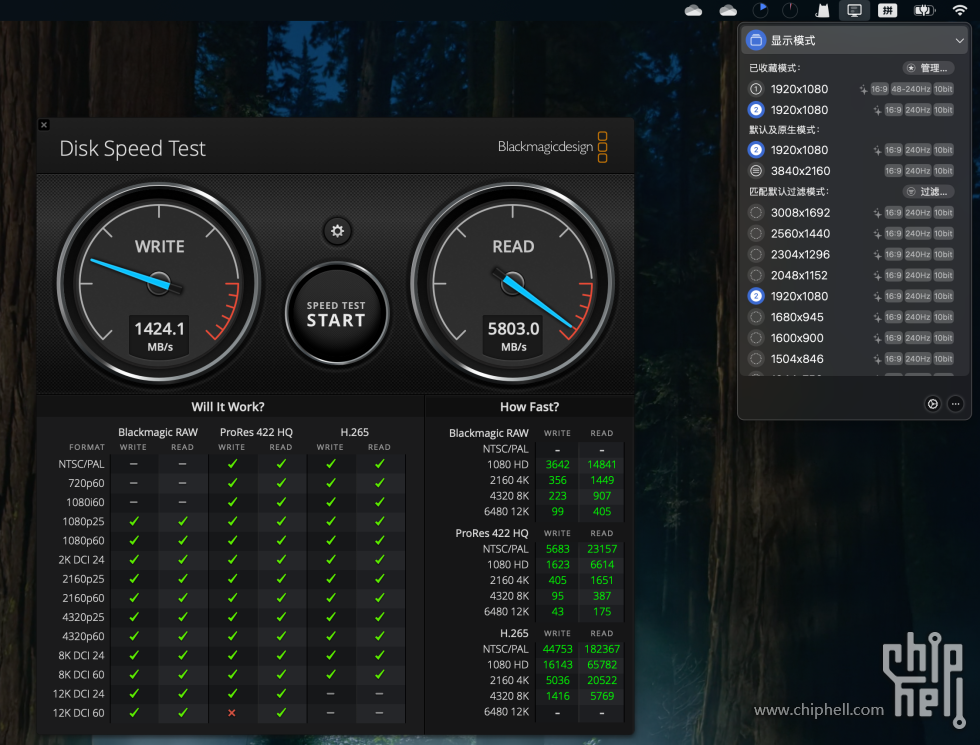
Task: Click the sparkle icon beside 1600x900
Action: click(x=877, y=338)
